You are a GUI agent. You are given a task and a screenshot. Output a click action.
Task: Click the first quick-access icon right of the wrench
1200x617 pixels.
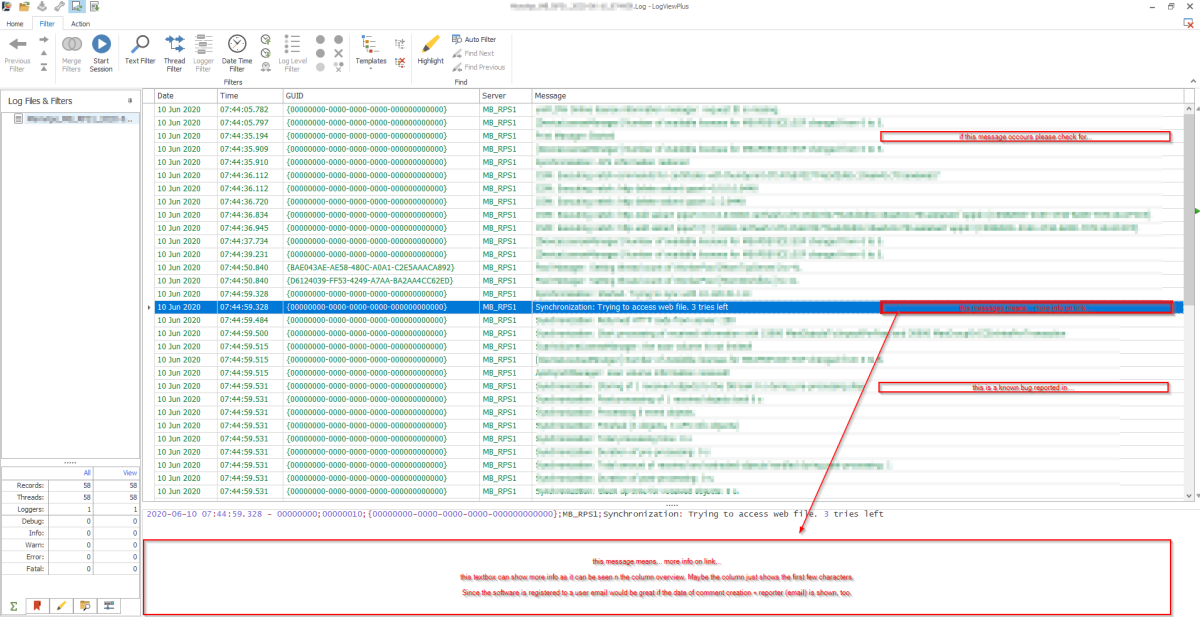click(x=77, y=6)
